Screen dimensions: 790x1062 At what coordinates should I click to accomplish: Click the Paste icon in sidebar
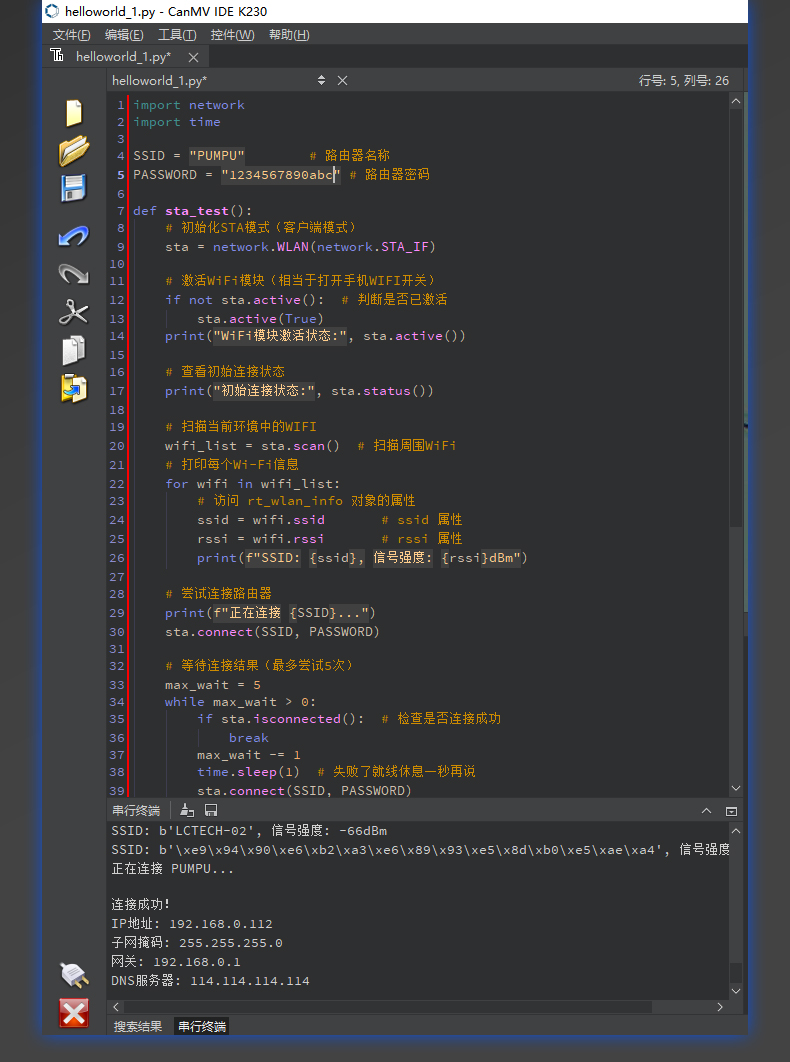click(74, 388)
